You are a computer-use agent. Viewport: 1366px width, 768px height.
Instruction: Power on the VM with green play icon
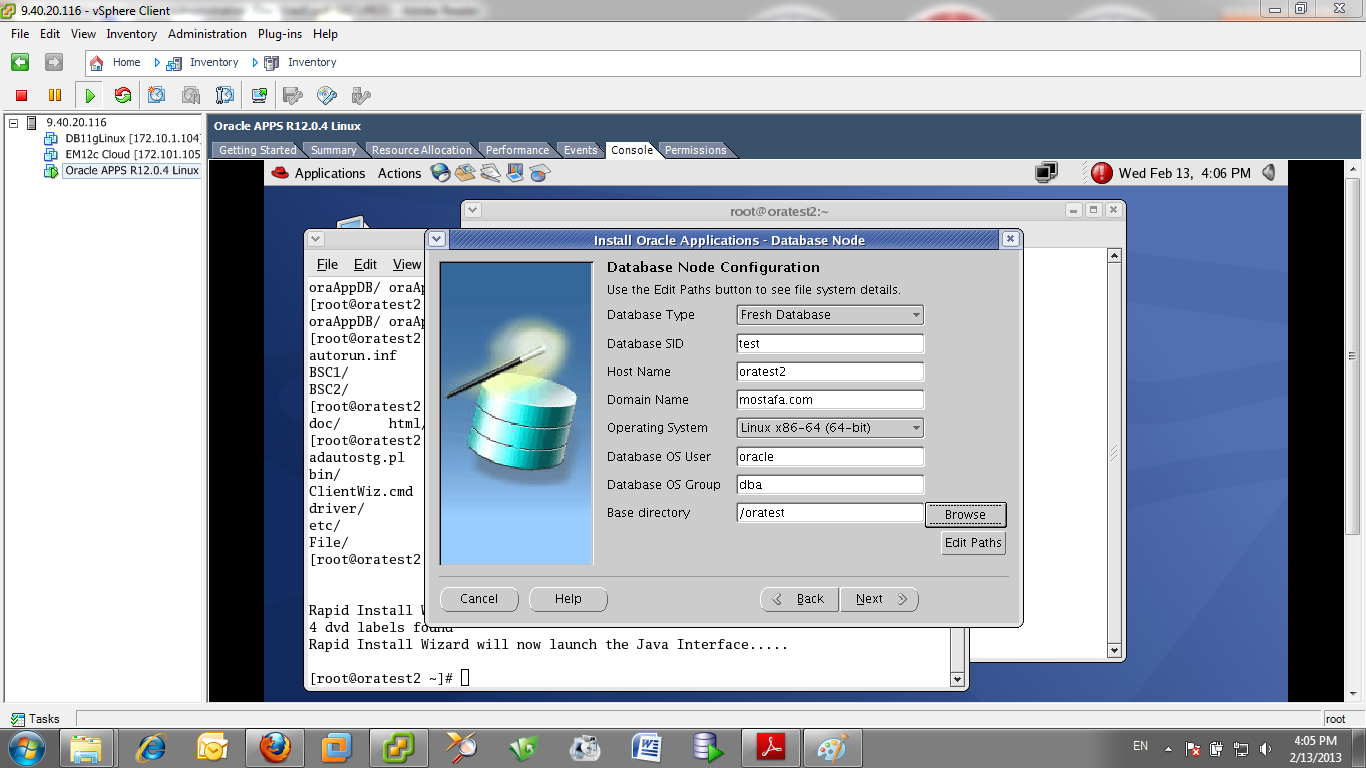pos(90,95)
